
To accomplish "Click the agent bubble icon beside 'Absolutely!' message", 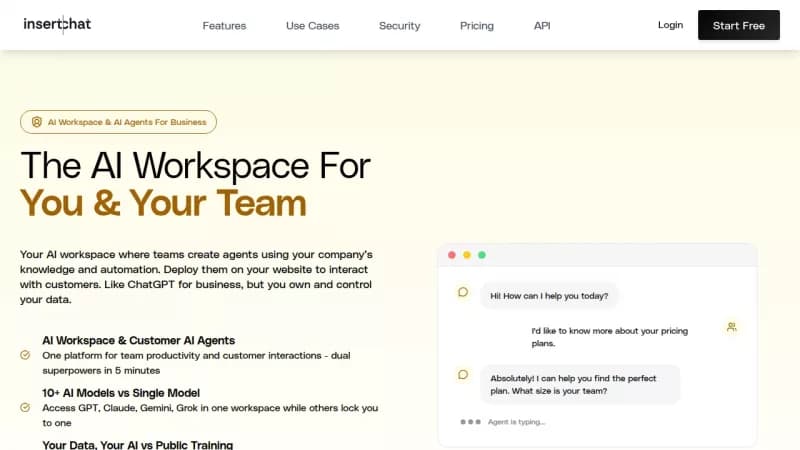I will pyautogui.click(x=463, y=374).
